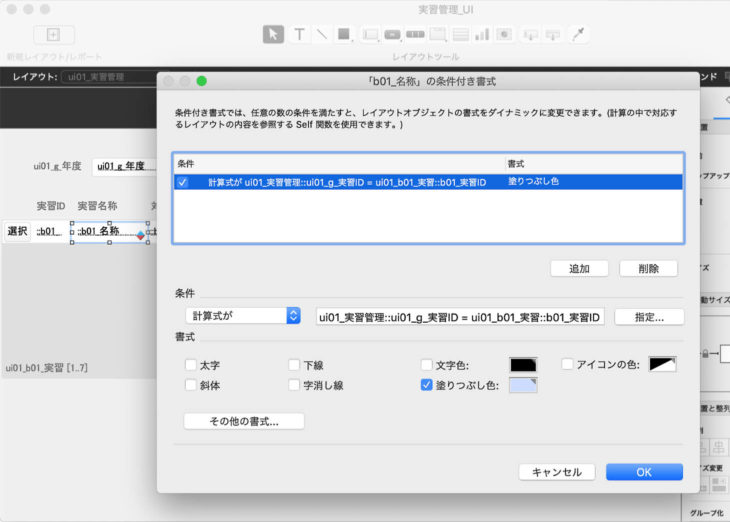The image size is (730, 522).
Task: Click the condition formula text field
Action: (x=460, y=316)
